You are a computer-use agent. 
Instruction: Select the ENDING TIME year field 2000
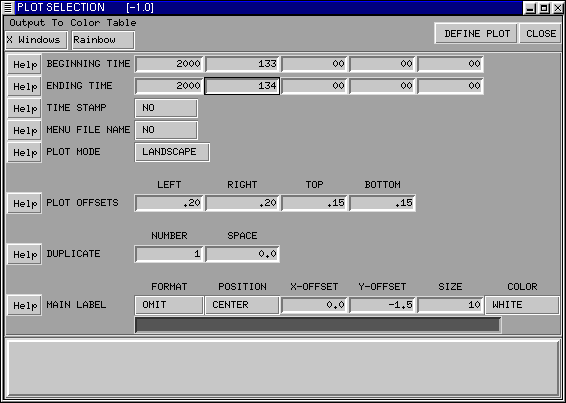(169, 86)
